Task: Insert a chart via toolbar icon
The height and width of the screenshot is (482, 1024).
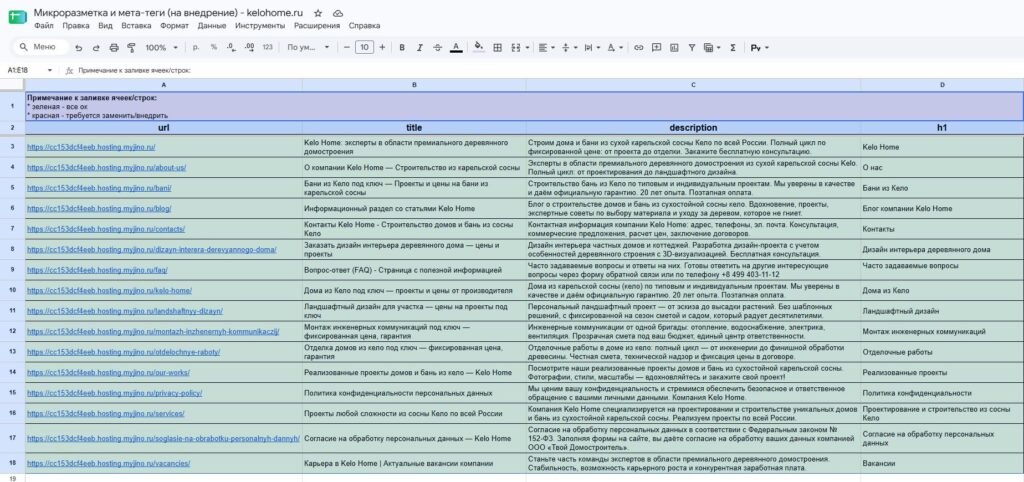Action: (674, 48)
